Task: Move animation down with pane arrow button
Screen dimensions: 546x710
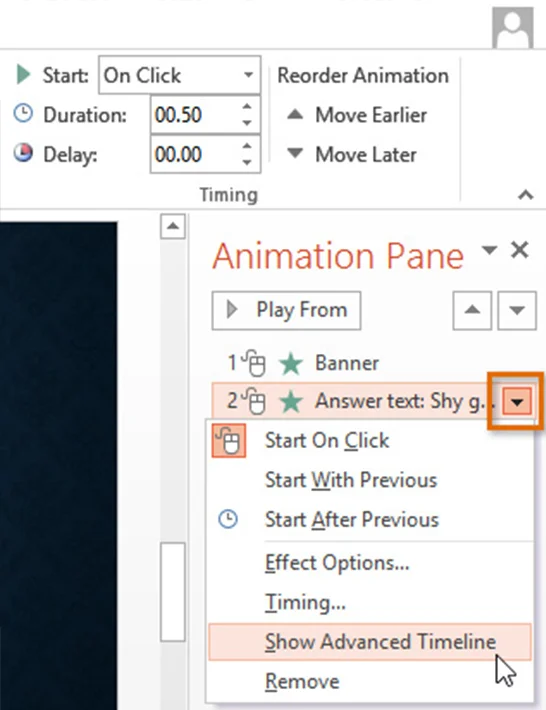Action: (517, 310)
